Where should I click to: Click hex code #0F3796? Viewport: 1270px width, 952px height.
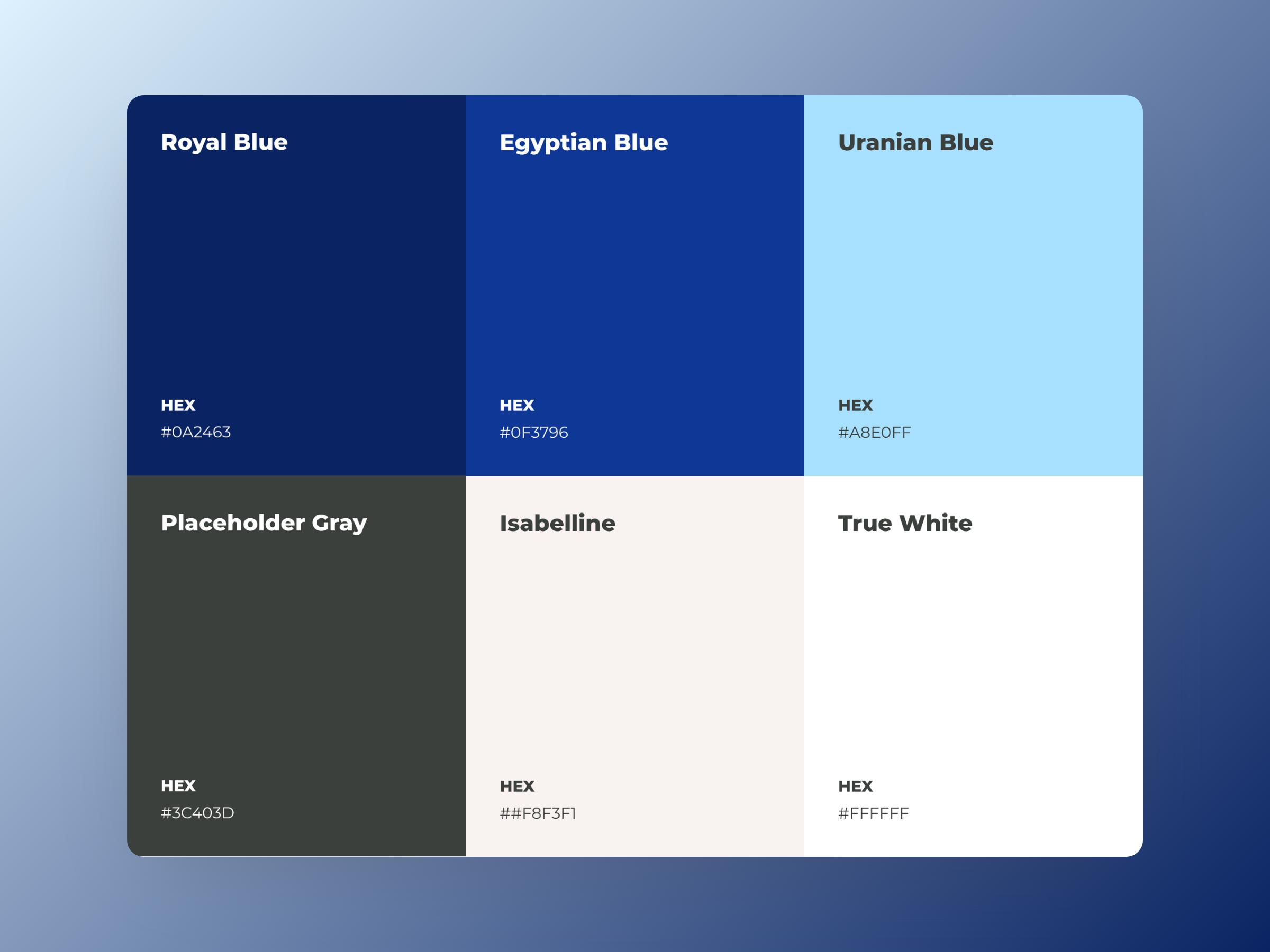tap(533, 432)
